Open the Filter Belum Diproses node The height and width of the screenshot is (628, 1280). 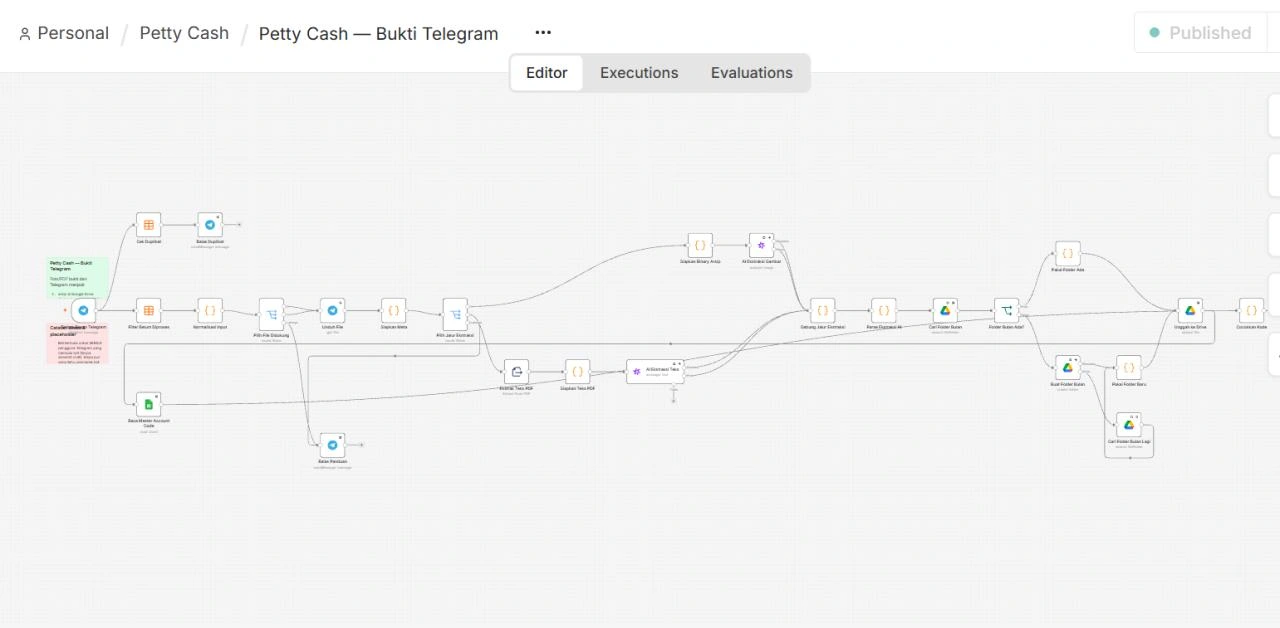149,310
